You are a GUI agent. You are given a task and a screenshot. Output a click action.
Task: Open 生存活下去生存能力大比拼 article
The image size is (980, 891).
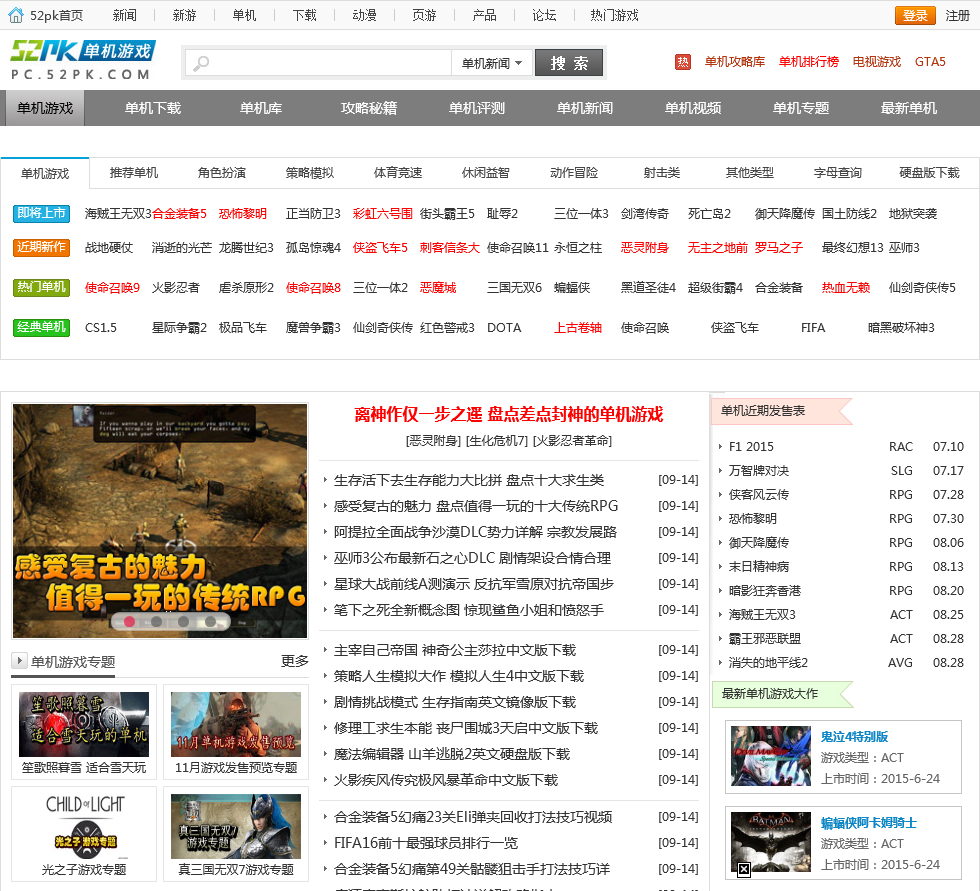click(x=469, y=480)
